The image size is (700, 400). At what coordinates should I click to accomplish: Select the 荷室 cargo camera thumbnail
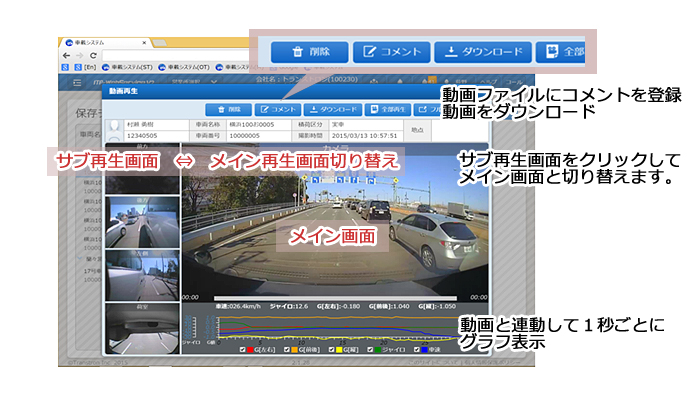[x=142, y=329]
